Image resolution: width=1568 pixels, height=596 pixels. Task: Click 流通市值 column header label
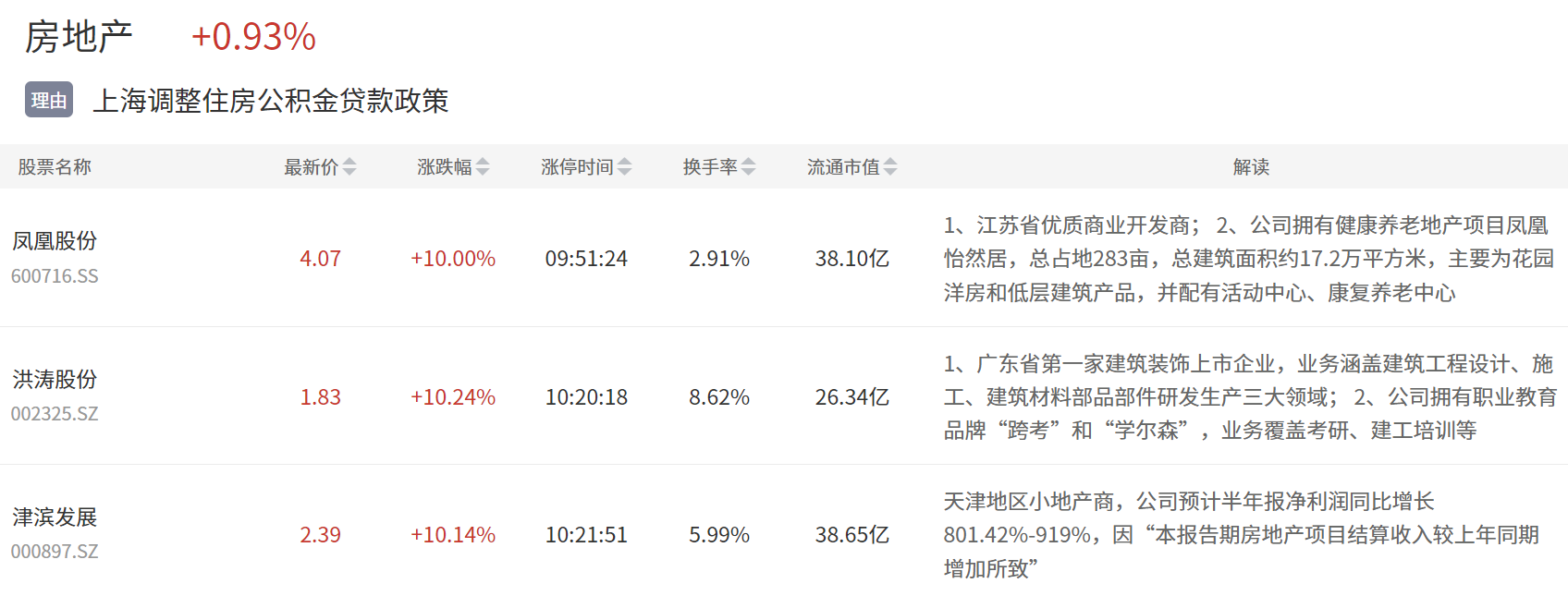pyautogui.click(x=842, y=167)
